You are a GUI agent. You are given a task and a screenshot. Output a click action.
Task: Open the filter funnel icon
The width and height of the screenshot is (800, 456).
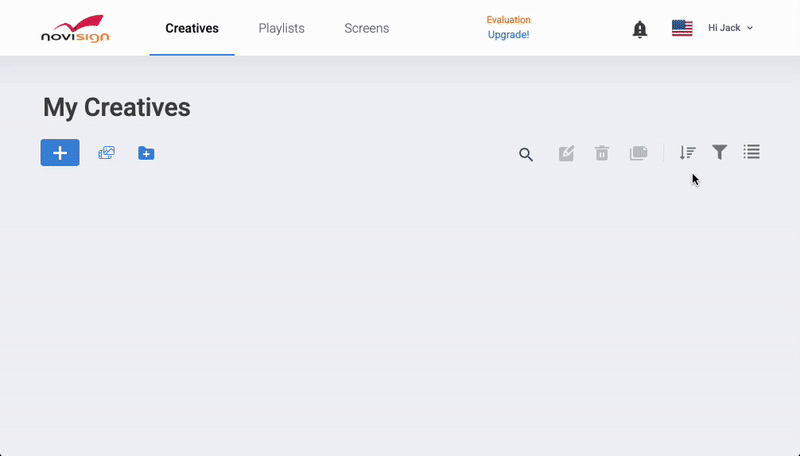point(719,152)
